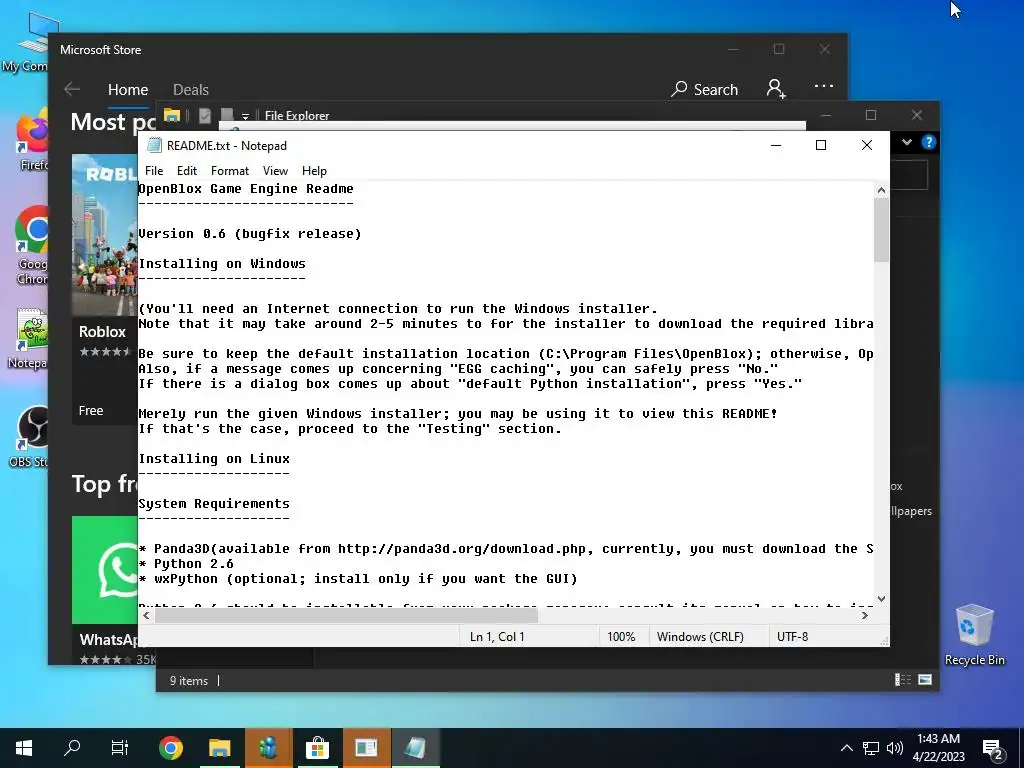The height and width of the screenshot is (768, 1024).
Task: Open Chrome from the taskbar
Action: coord(170,748)
